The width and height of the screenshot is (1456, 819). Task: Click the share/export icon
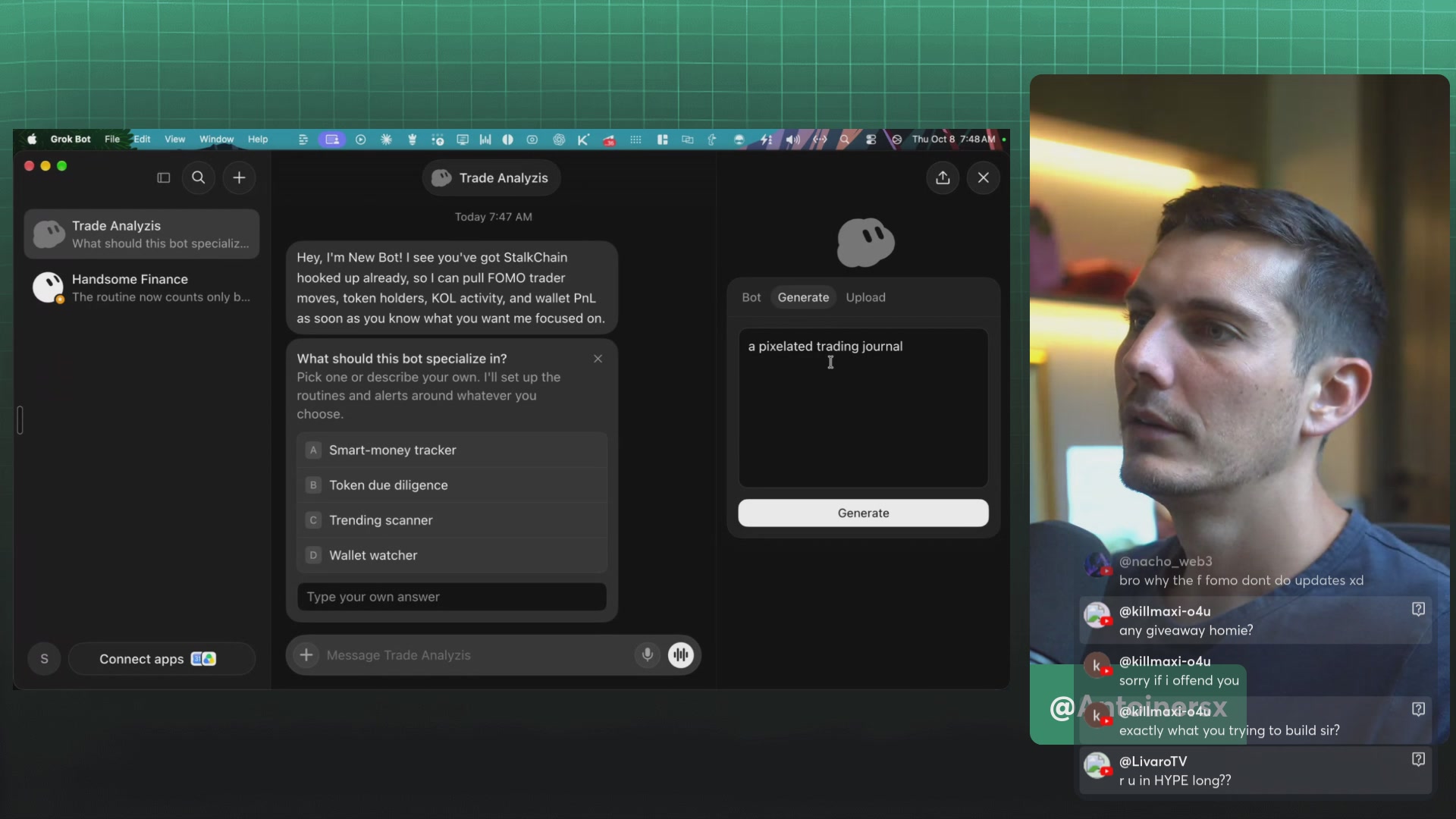(x=943, y=177)
